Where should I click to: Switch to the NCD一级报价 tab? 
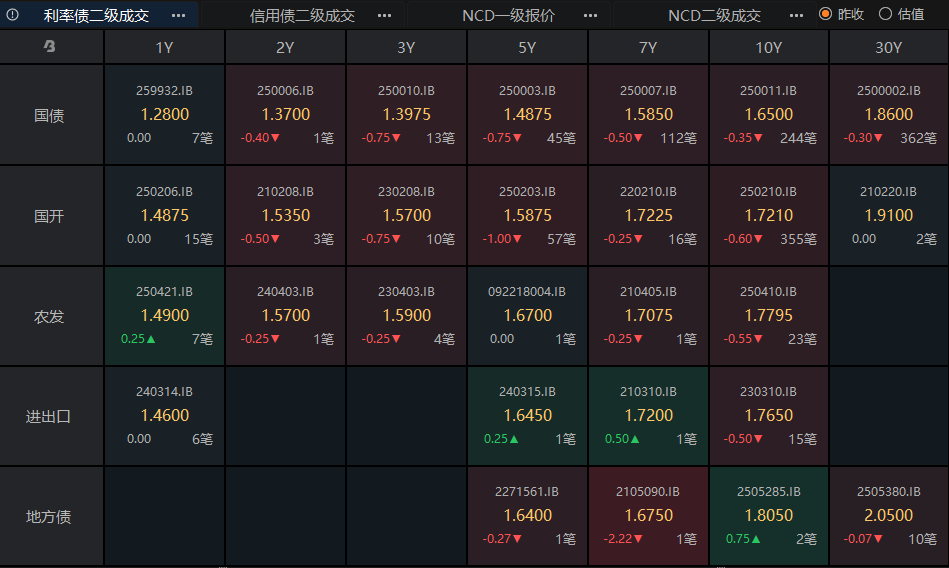508,15
